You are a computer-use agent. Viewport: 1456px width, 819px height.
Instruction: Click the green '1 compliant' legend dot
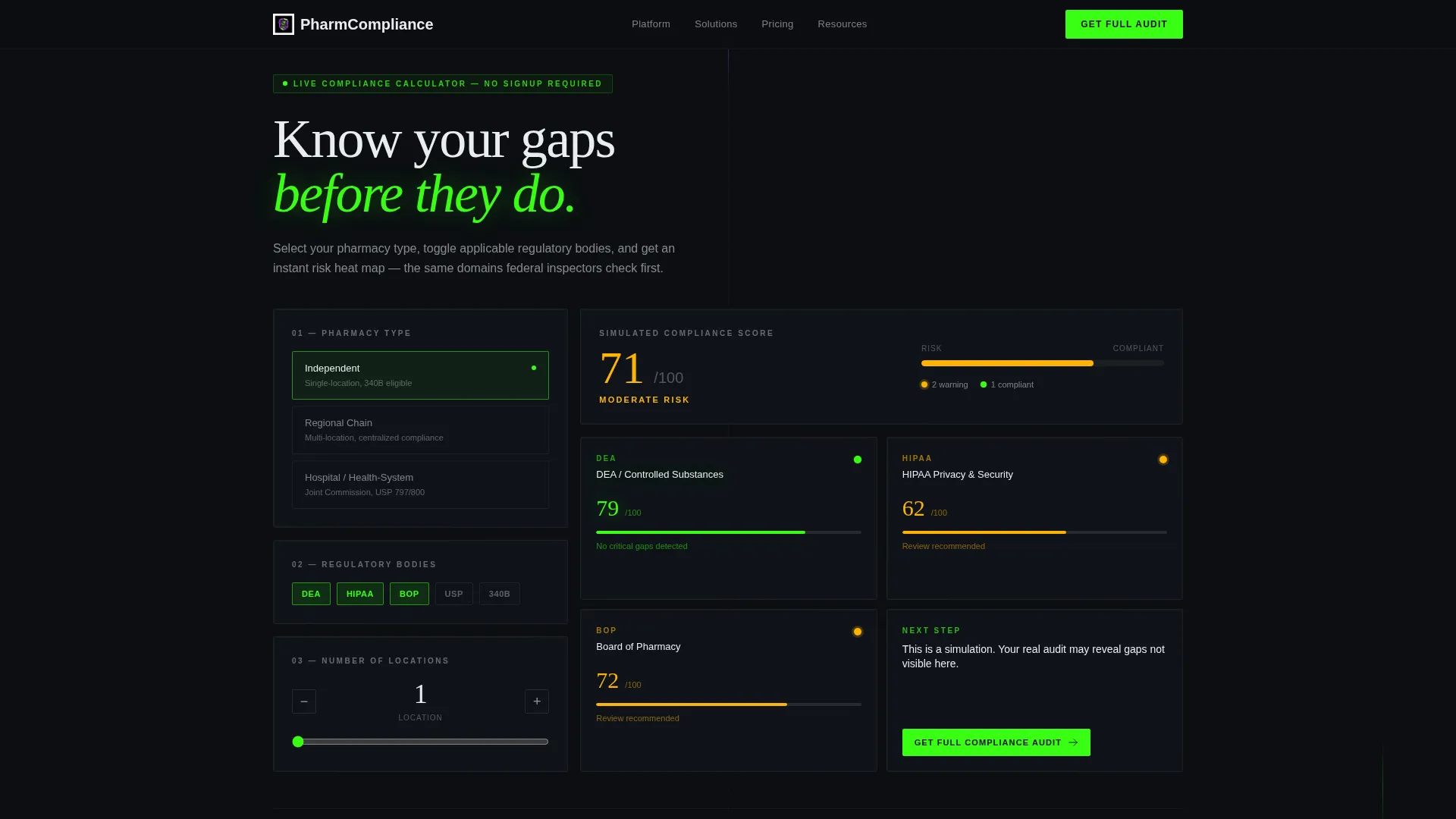point(984,384)
